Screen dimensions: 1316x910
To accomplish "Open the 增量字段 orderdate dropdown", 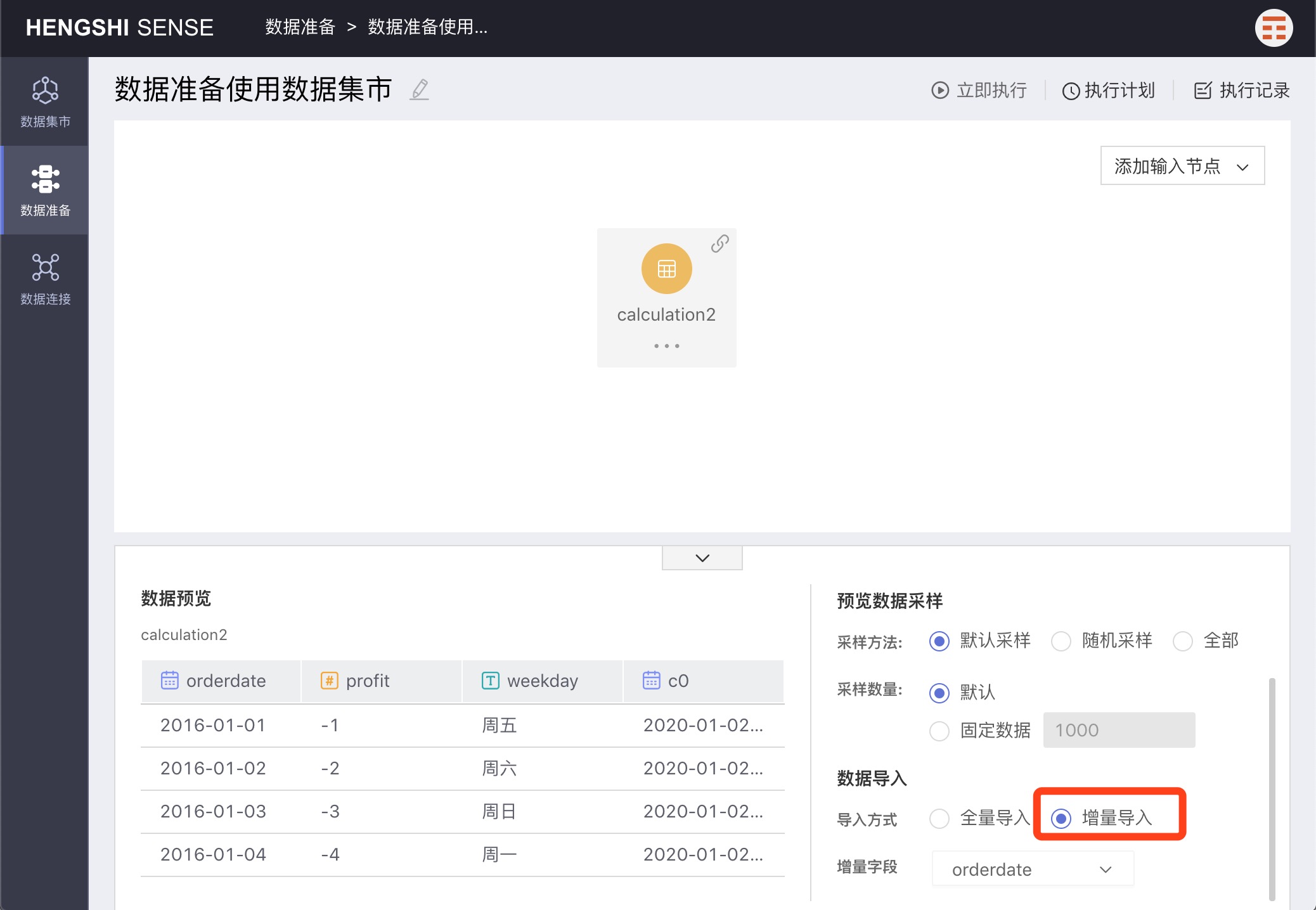I will coord(1033,869).
